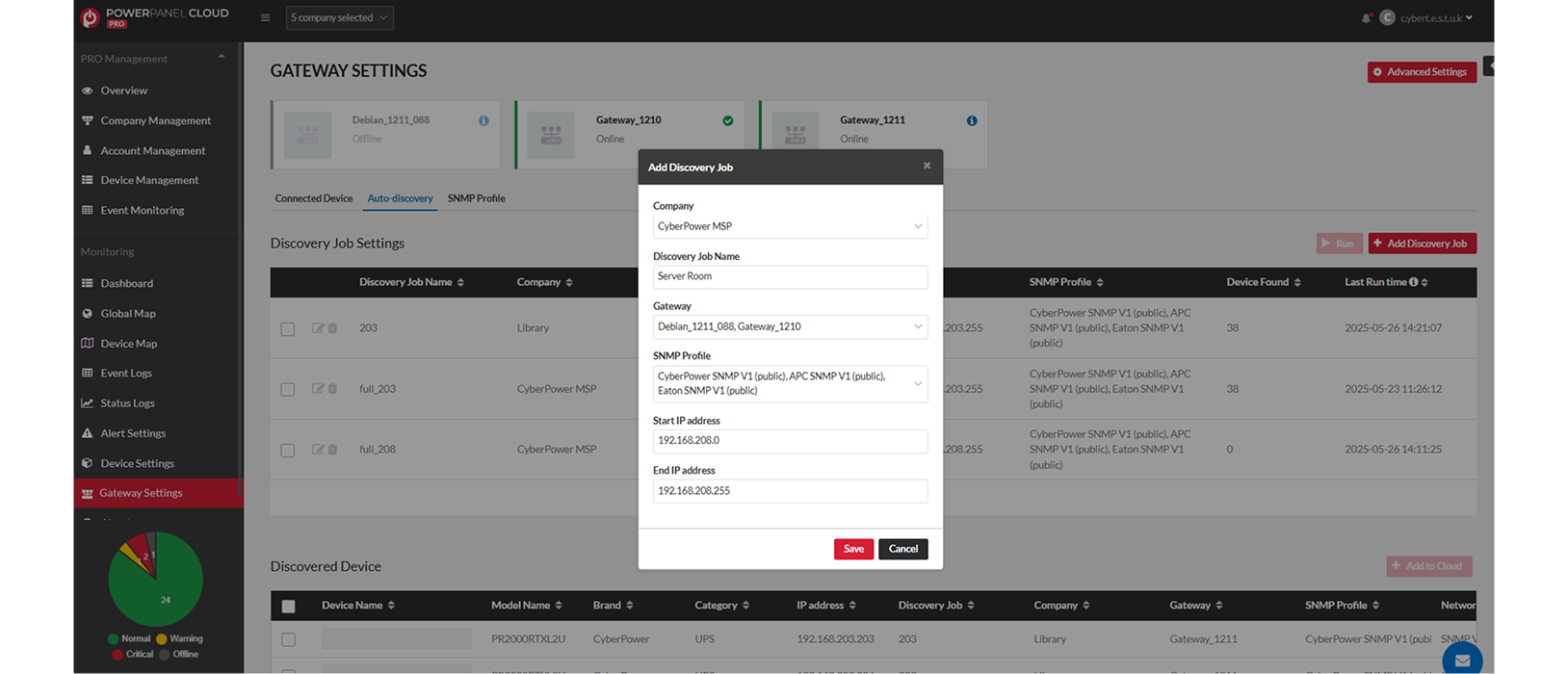This screenshot has height=674, width=1568.
Task: Click the Add to Cloud button
Action: coord(1429,566)
